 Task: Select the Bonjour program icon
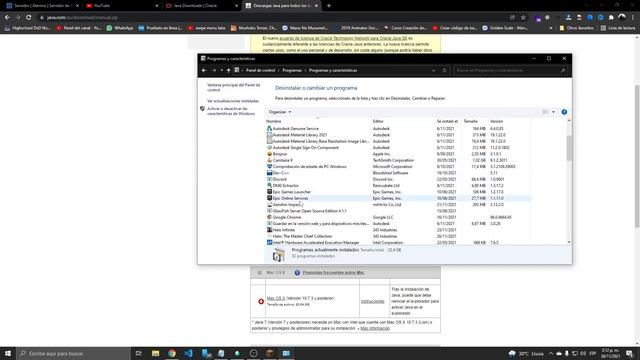(269, 154)
